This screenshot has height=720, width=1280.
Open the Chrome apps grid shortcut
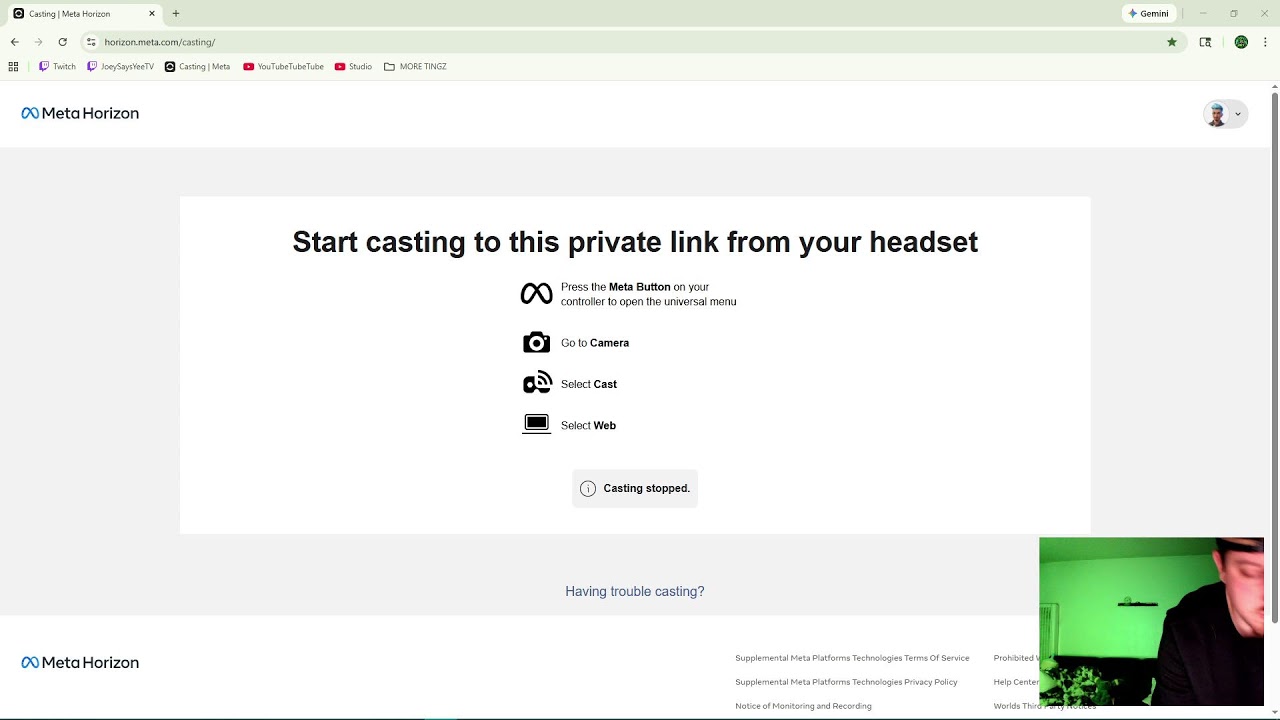pyautogui.click(x=13, y=67)
